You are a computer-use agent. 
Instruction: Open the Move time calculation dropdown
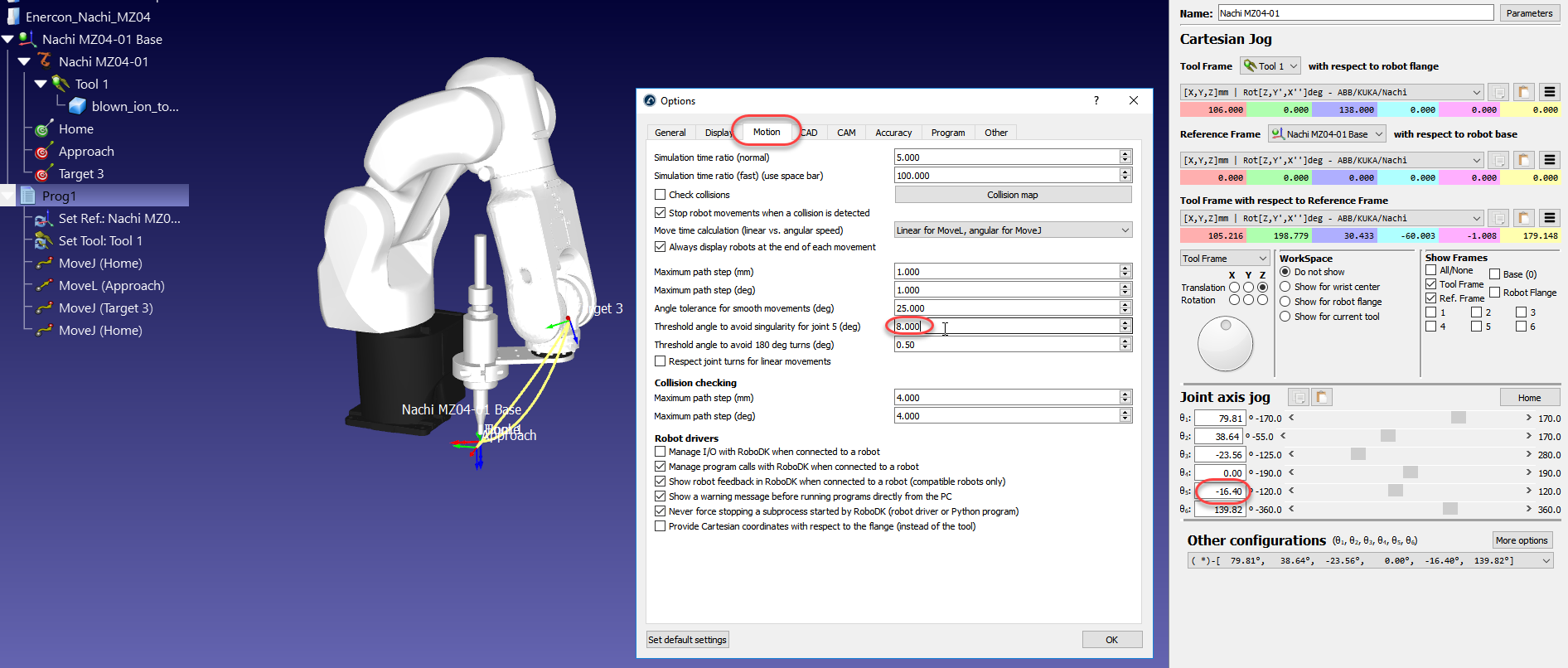pos(1013,230)
